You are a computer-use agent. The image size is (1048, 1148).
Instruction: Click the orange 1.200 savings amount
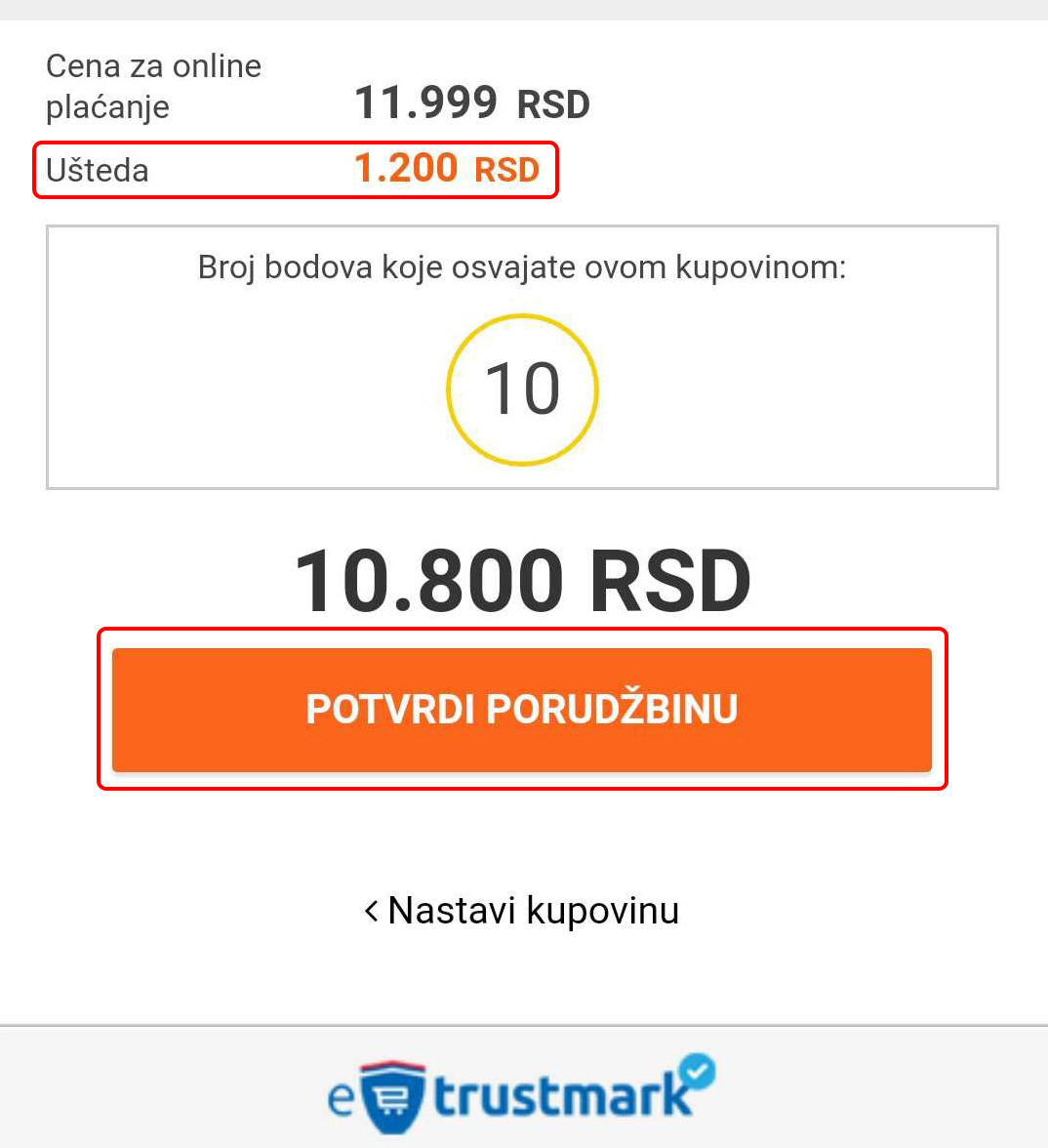tap(405, 169)
